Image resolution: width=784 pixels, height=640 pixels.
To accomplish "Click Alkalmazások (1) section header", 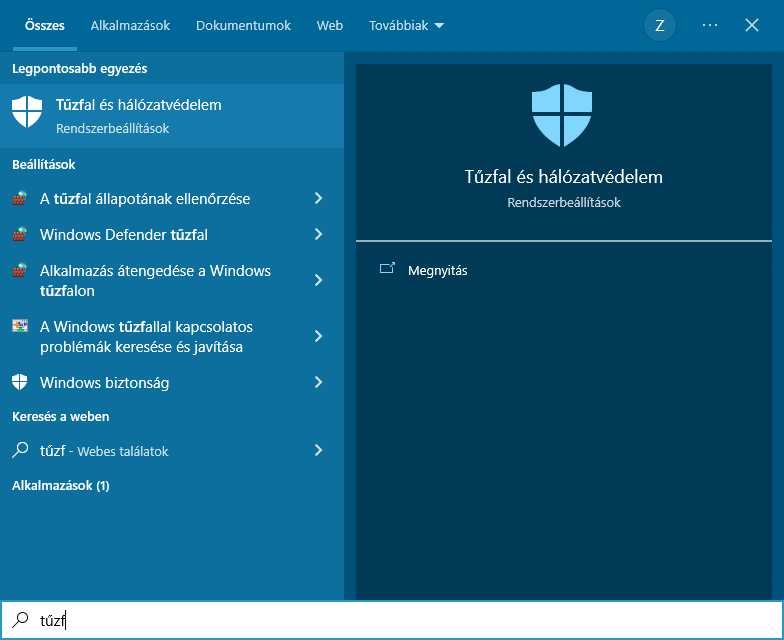I will click(x=60, y=486).
